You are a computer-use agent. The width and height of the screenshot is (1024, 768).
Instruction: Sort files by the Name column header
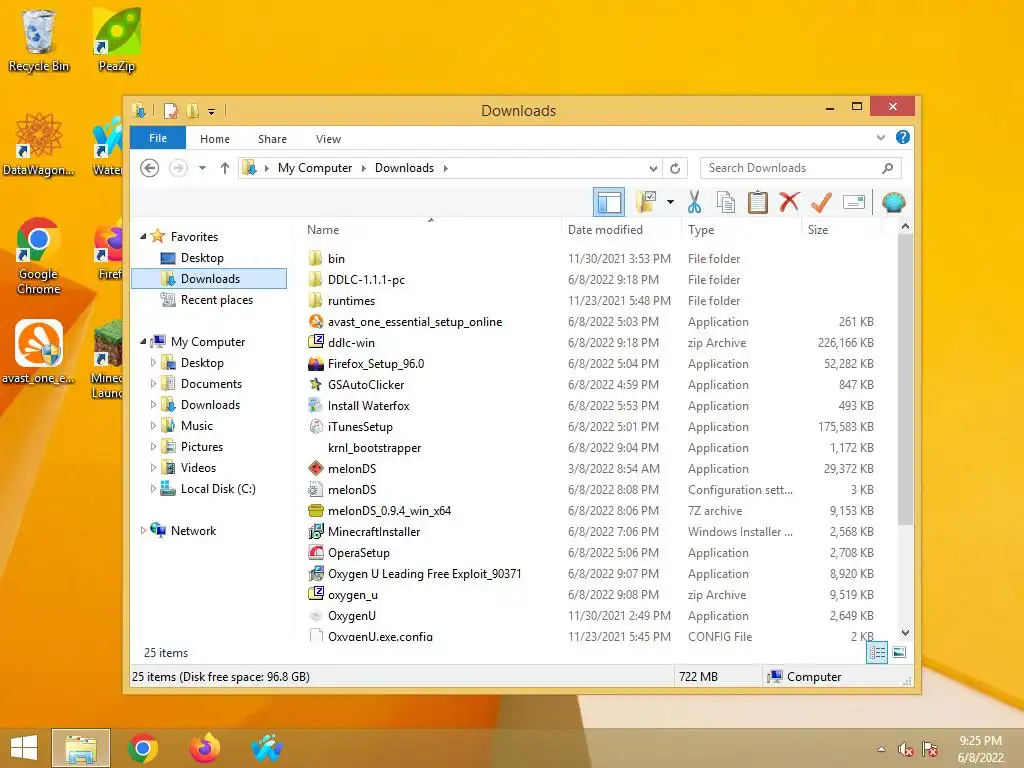[431, 229]
